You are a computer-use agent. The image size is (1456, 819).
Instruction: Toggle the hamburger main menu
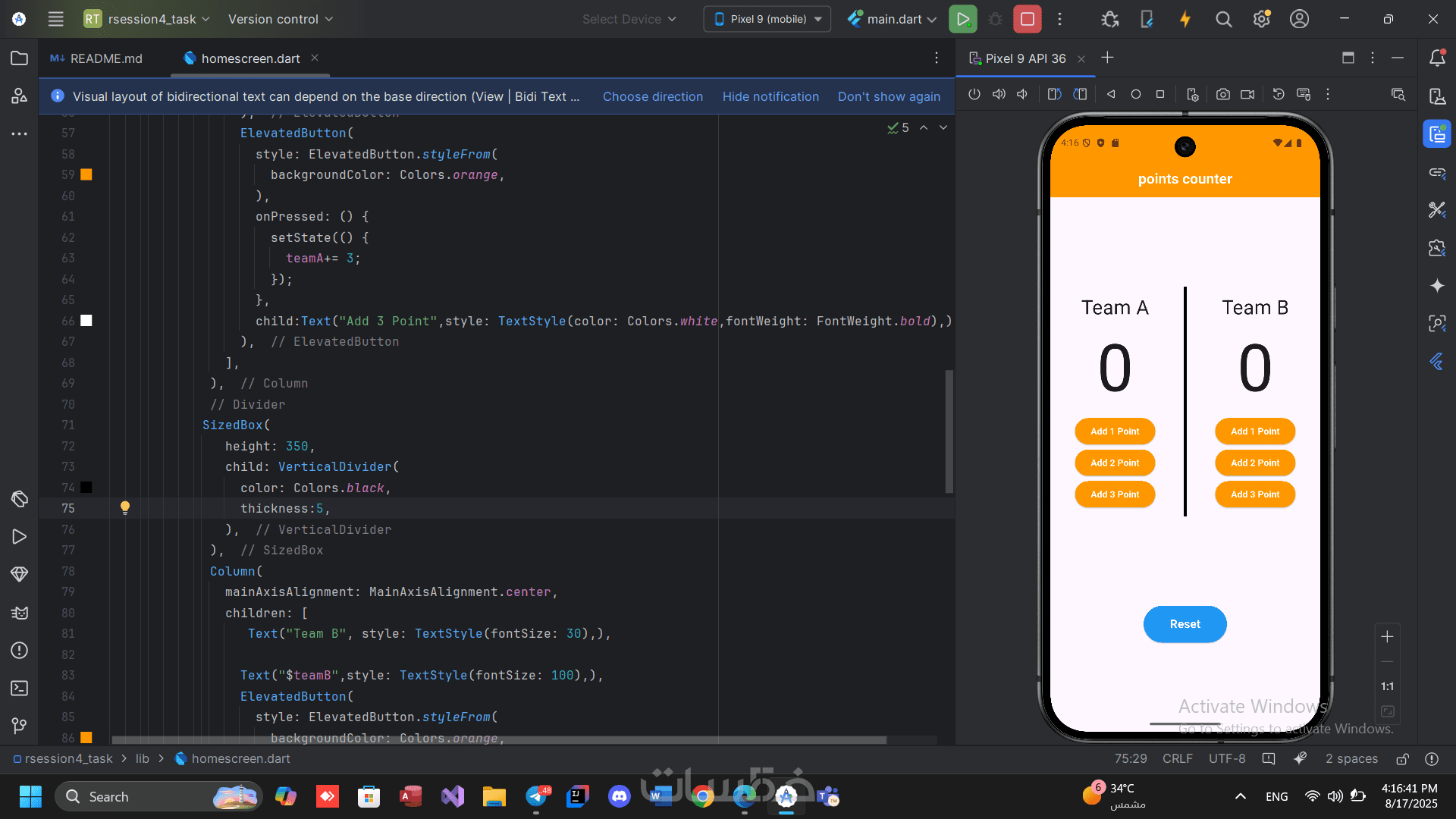(55, 19)
